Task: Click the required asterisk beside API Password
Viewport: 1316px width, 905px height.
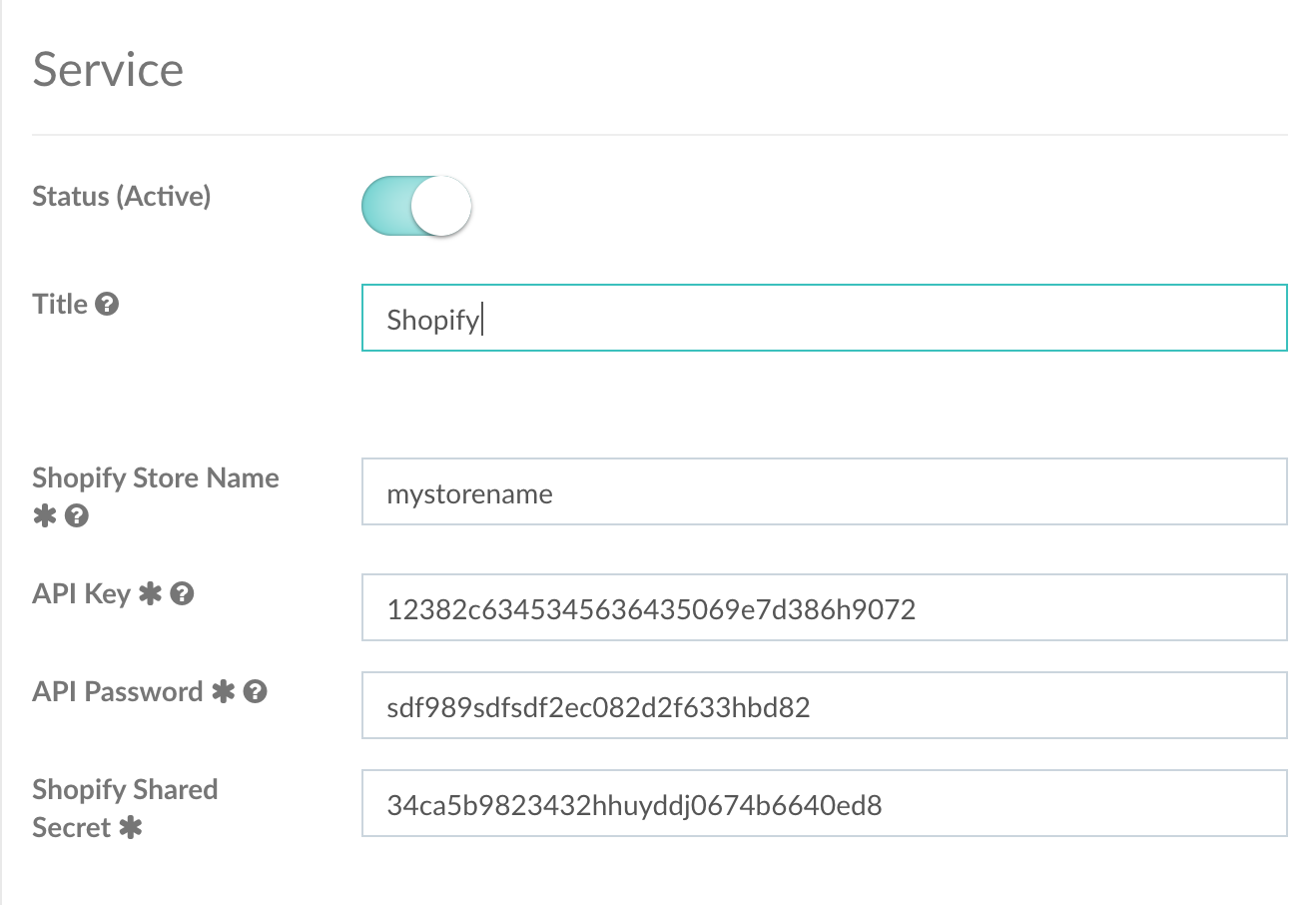Action: [x=224, y=692]
